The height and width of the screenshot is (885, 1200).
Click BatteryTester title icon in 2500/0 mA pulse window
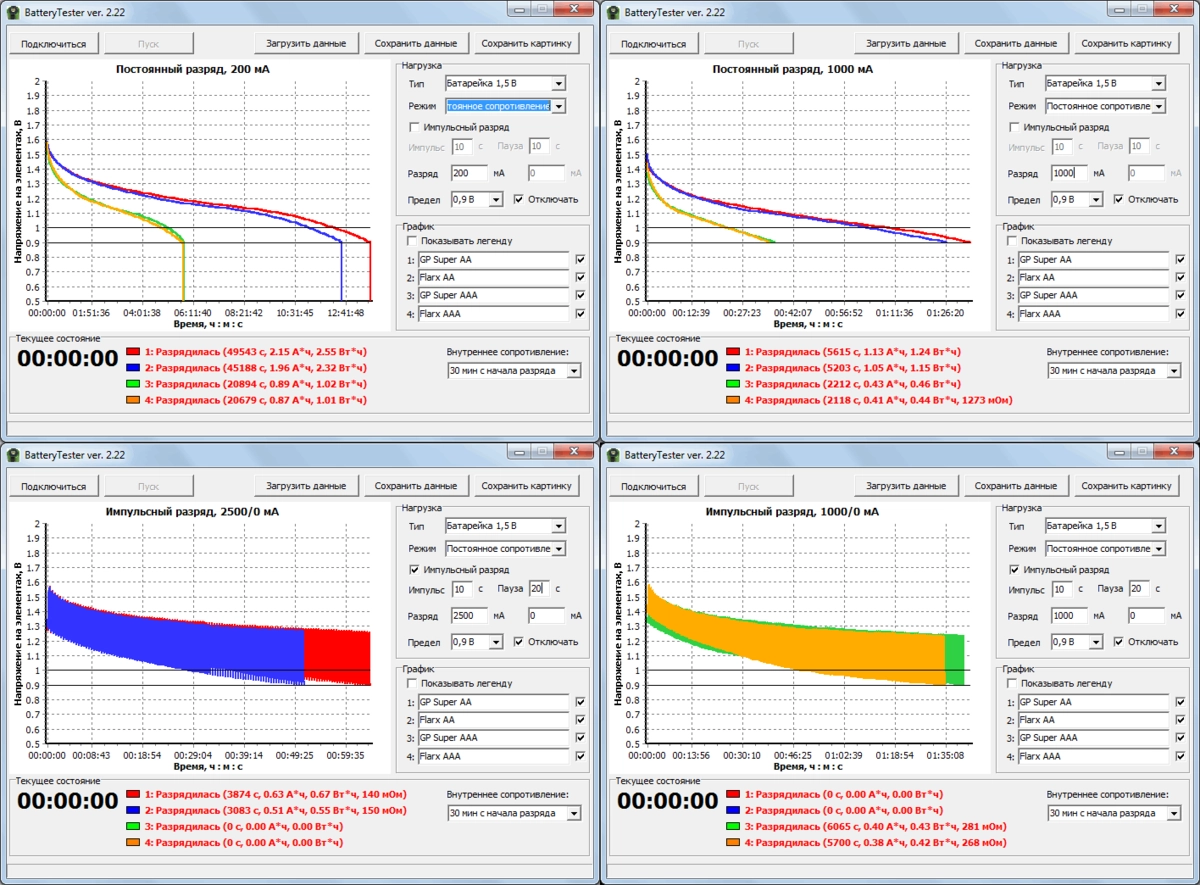pyautogui.click(x=13, y=454)
